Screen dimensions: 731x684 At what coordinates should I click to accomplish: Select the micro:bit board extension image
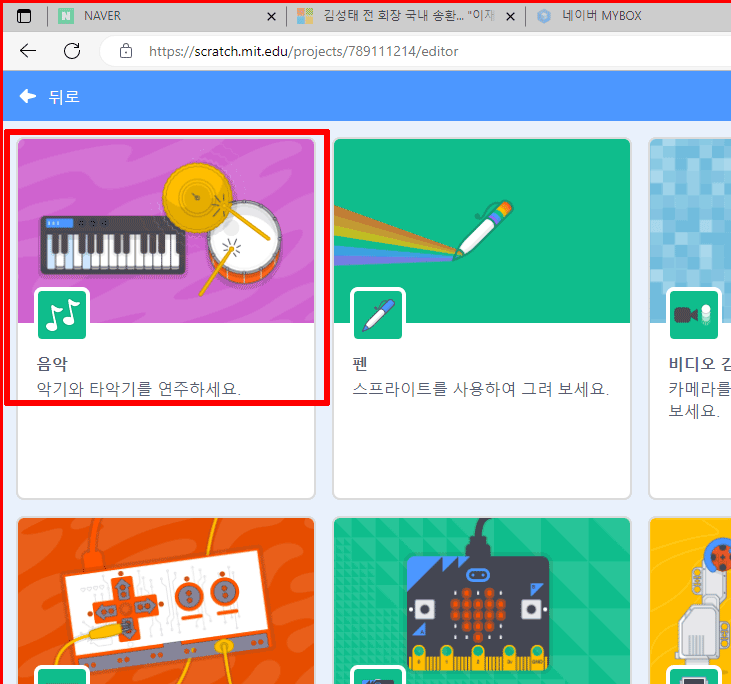pos(482,601)
